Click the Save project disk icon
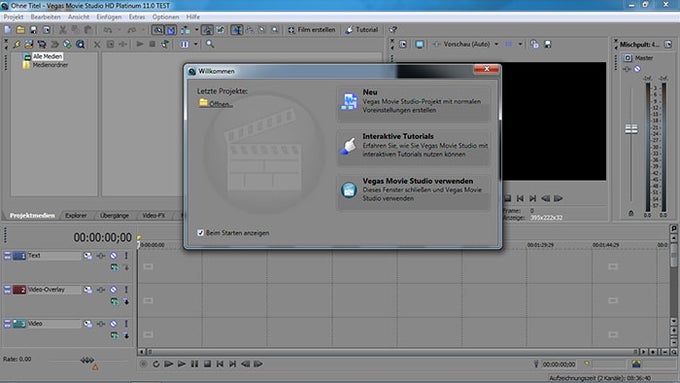680x383 pixels. [33, 29]
